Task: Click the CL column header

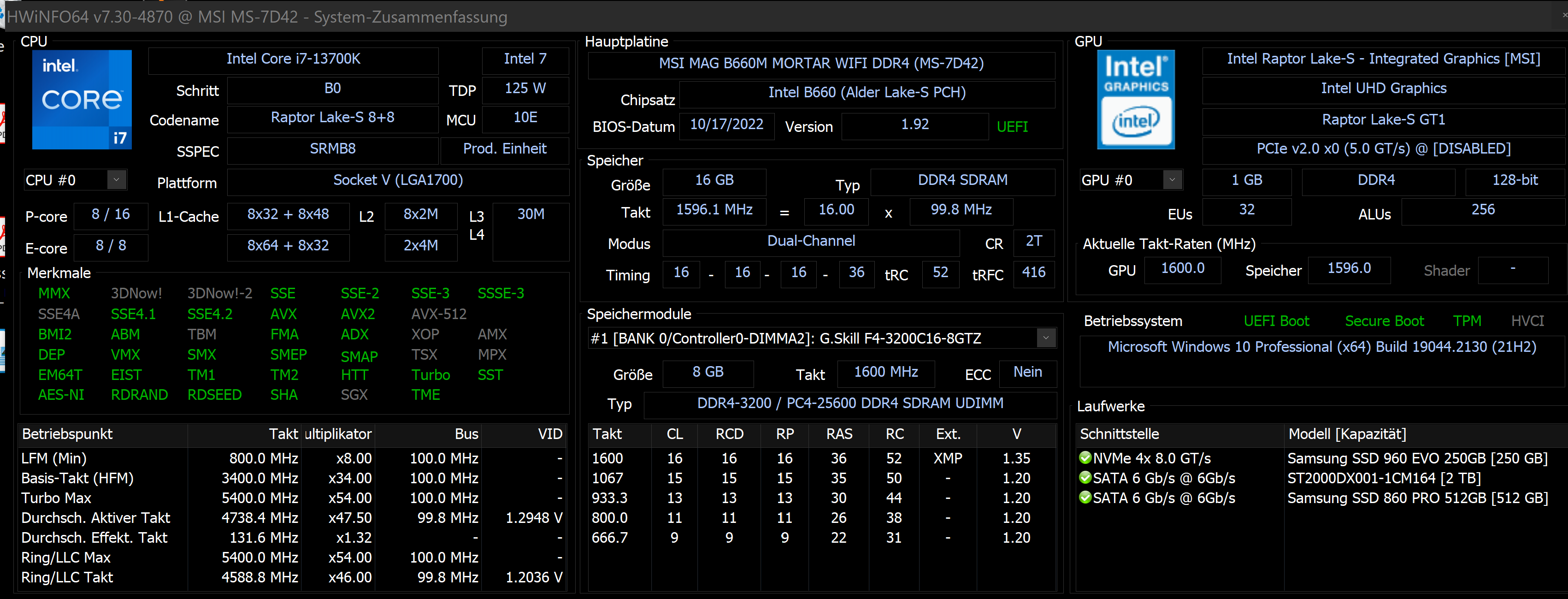Action: pos(674,434)
